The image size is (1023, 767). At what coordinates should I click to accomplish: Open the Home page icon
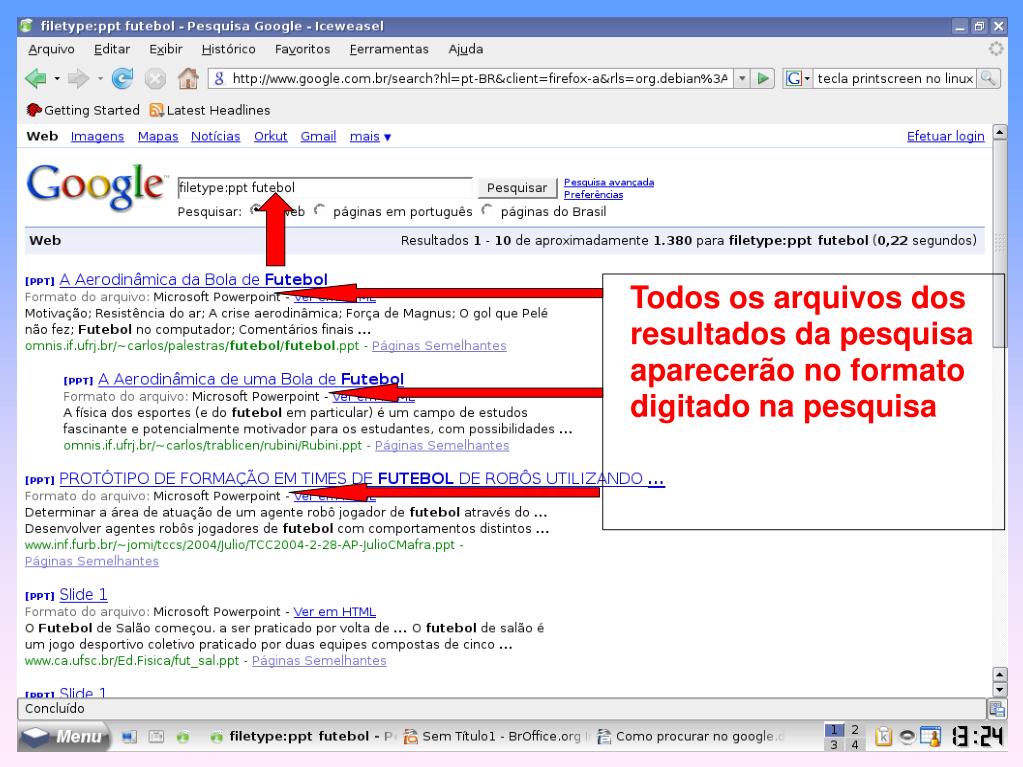tap(188, 79)
